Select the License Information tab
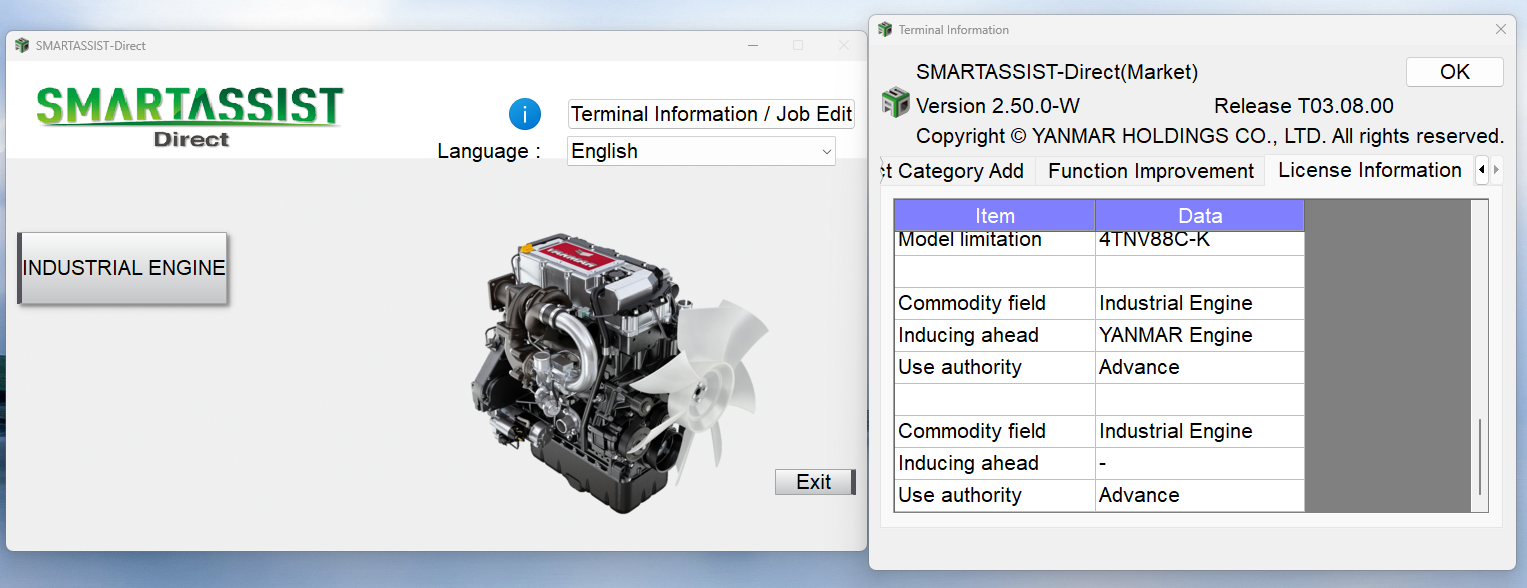The height and width of the screenshot is (588, 1527). pyautogui.click(x=1368, y=170)
